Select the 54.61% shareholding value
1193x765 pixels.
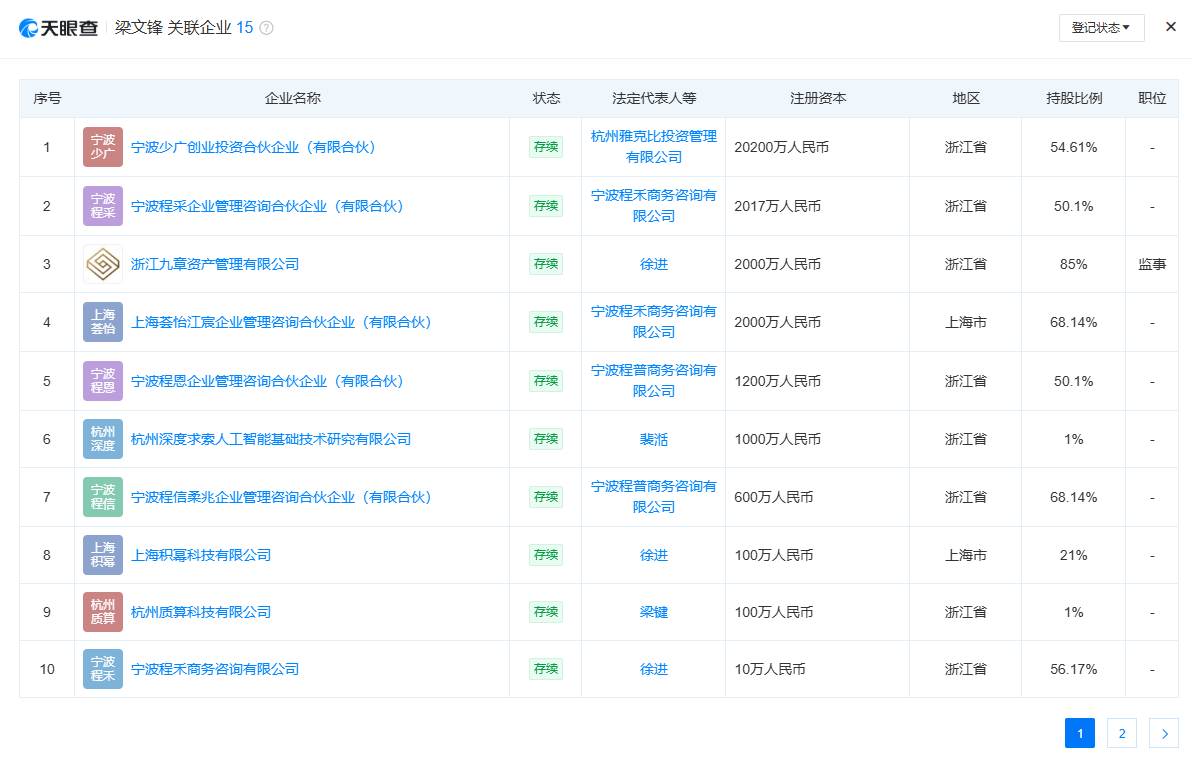pyautogui.click(x=1074, y=147)
